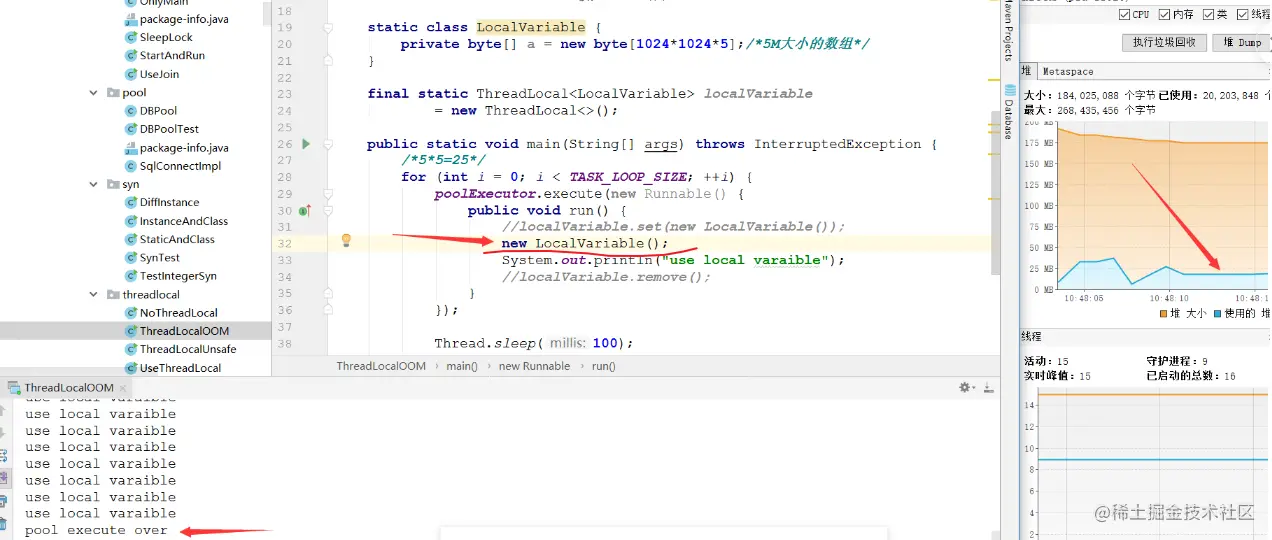Click the pool package folder icon
This screenshot has height=540, width=1272.
pyautogui.click(x=113, y=93)
